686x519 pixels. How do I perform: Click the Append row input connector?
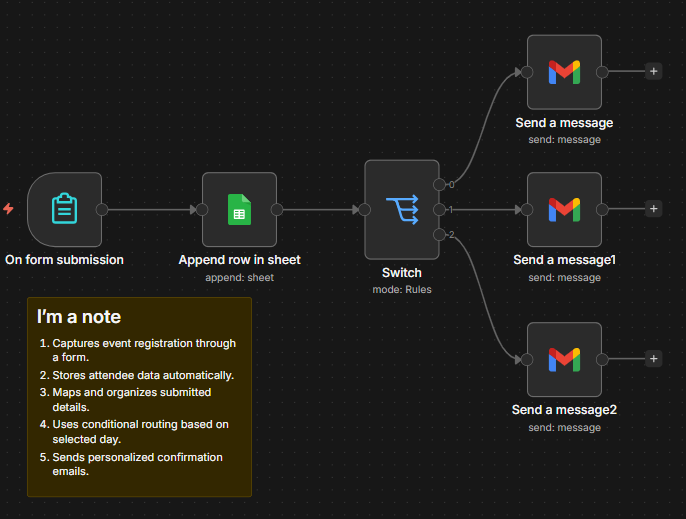(202, 210)
